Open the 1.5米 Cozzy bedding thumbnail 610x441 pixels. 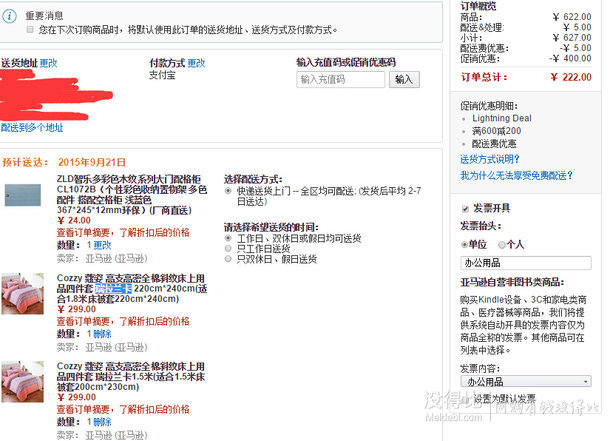(23, 382)
